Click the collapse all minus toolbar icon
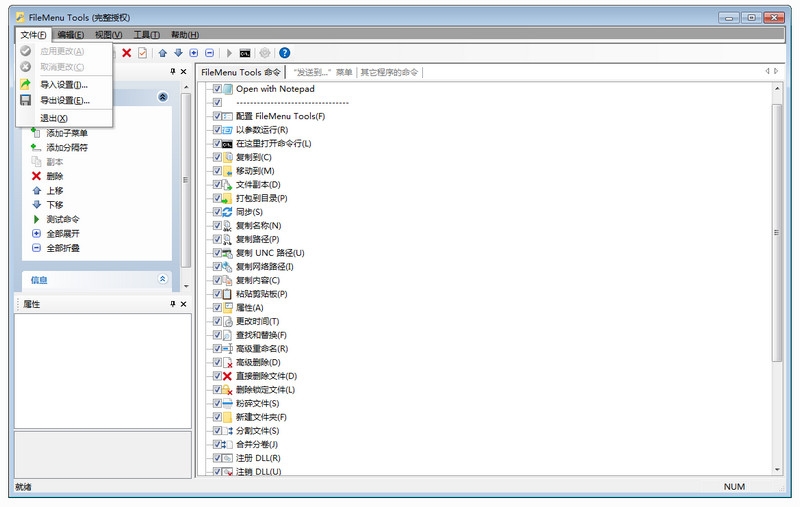 (209, 53)
